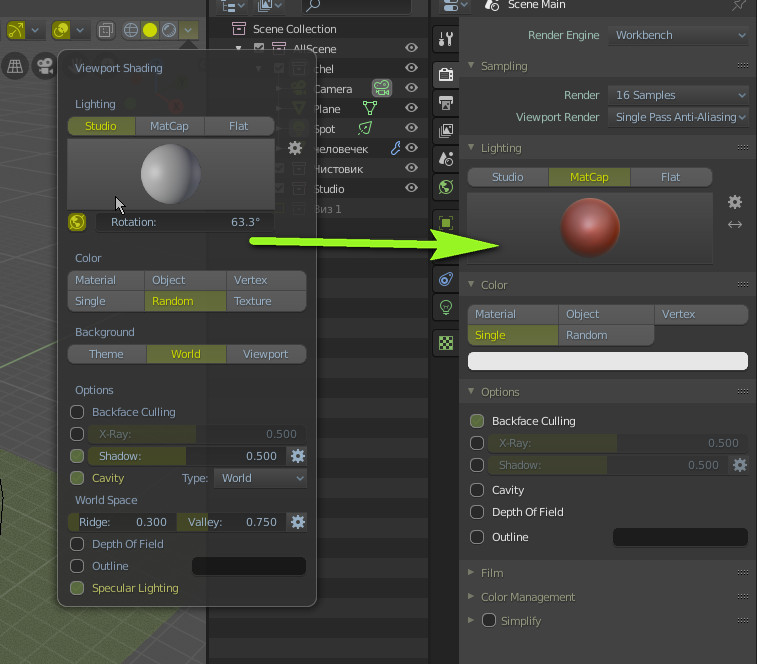Open the View Layer properties tab icon
This screenshot has height=664, width=757.
point(446,131)
